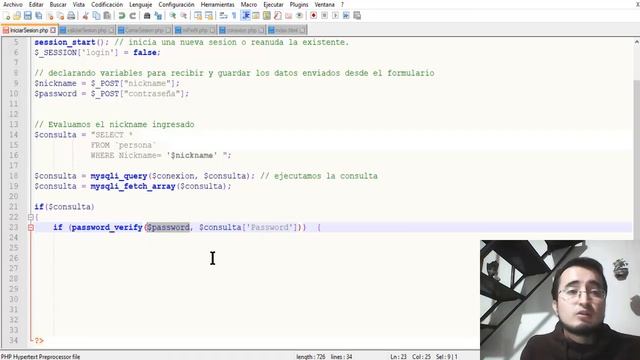
Task: Click 'session_start' in line 5
Action: [65, 42]
